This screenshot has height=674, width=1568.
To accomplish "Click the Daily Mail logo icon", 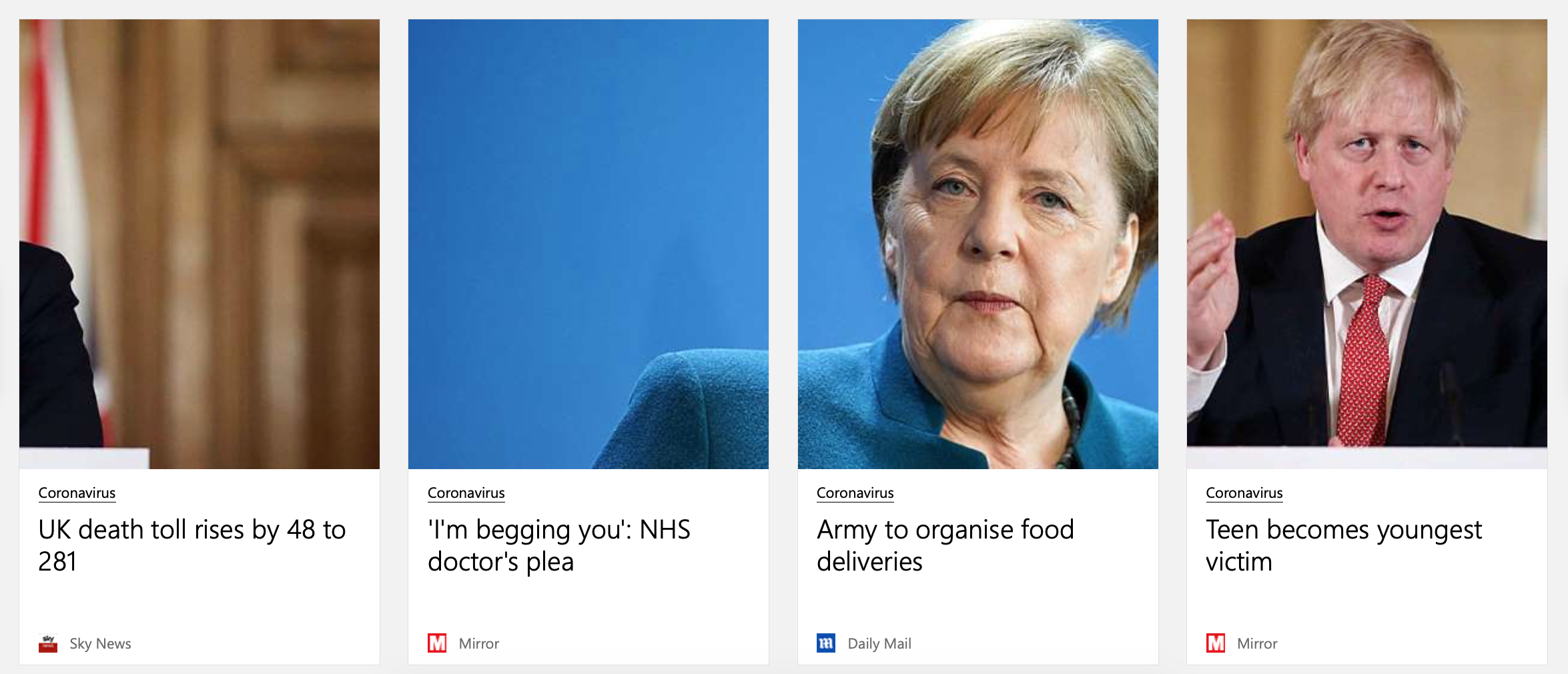I will click(x=826, y=643).
